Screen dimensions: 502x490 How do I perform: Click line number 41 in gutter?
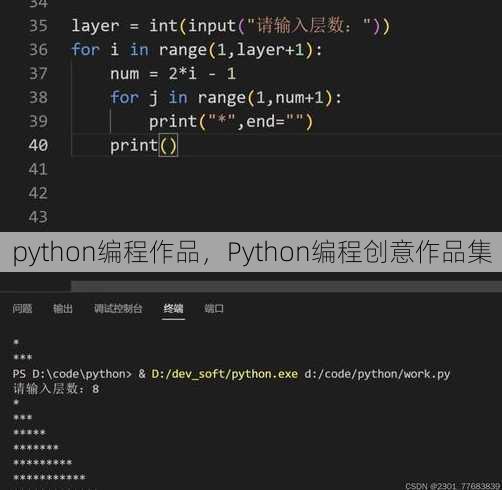(x=38, y=169)
